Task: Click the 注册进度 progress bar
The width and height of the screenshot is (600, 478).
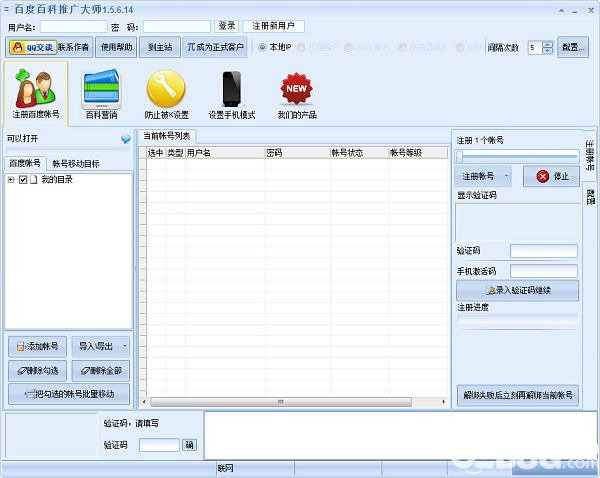Action: pos(518,318)
